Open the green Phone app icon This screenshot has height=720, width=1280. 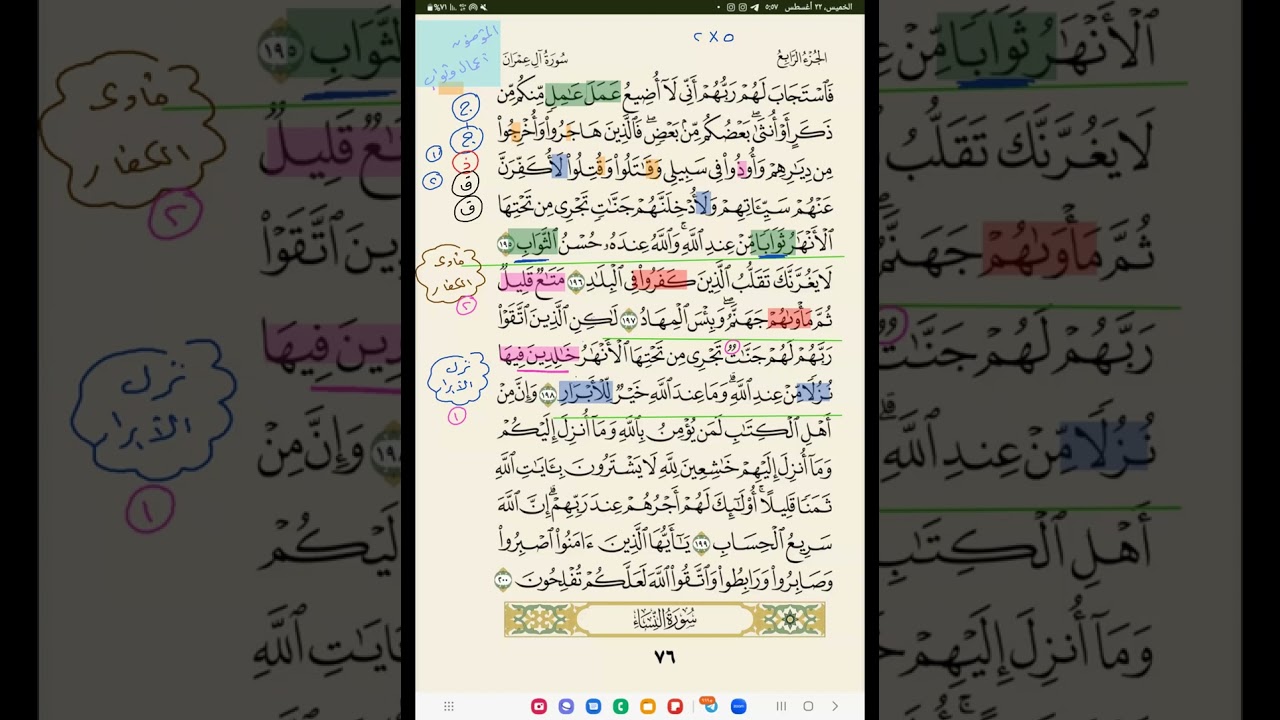coord(620,706)
